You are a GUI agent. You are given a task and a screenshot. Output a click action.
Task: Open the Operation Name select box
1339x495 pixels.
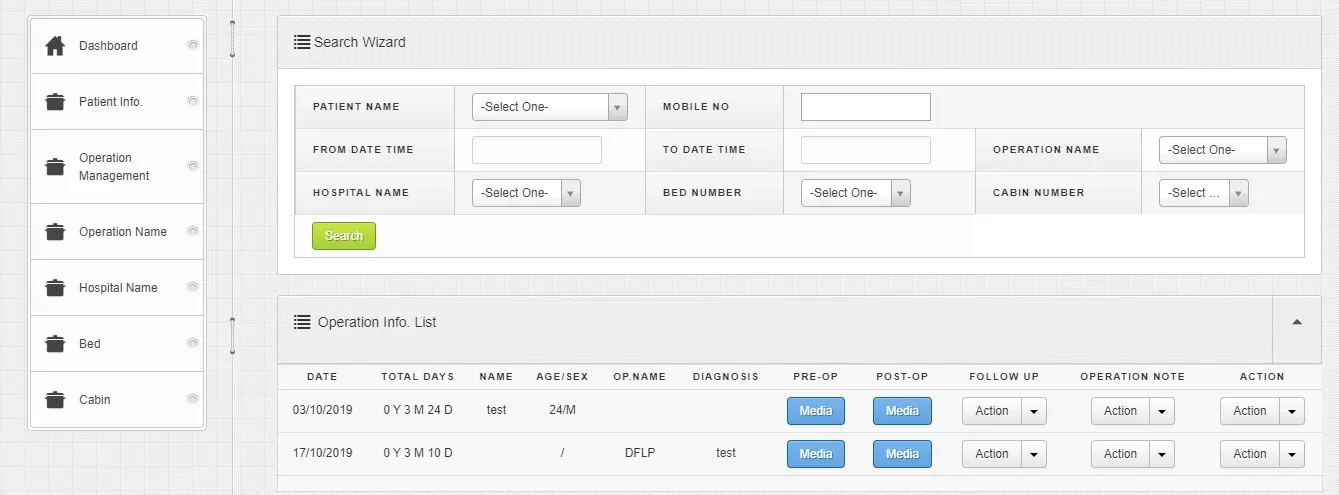coord(1223,150)
